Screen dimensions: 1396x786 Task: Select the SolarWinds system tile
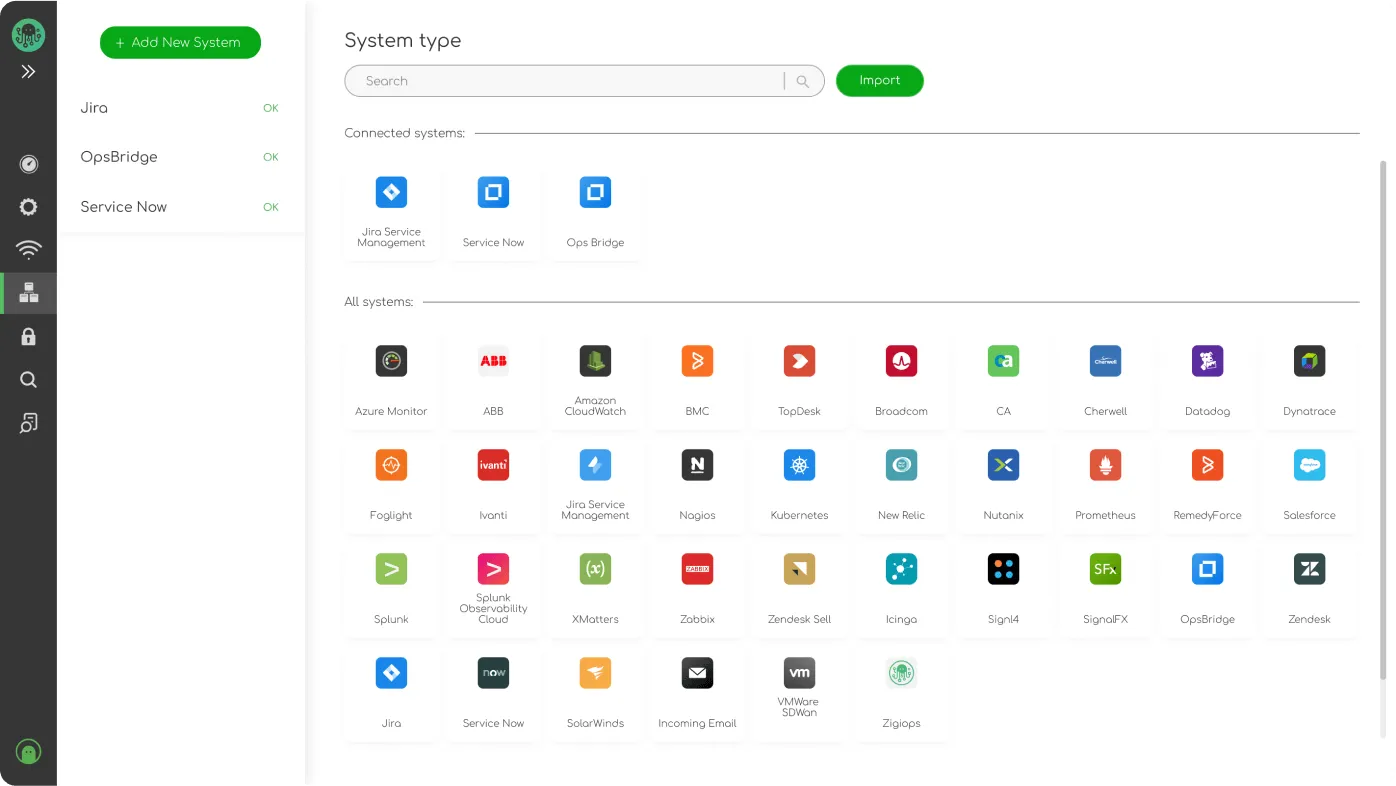pyautogui.click(x=595, y=694)
